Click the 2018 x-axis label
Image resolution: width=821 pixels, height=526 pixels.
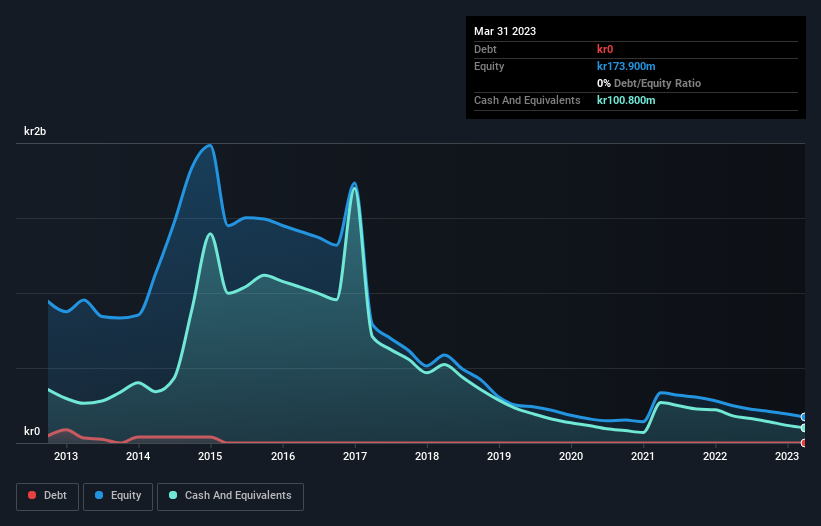[427, 456]
